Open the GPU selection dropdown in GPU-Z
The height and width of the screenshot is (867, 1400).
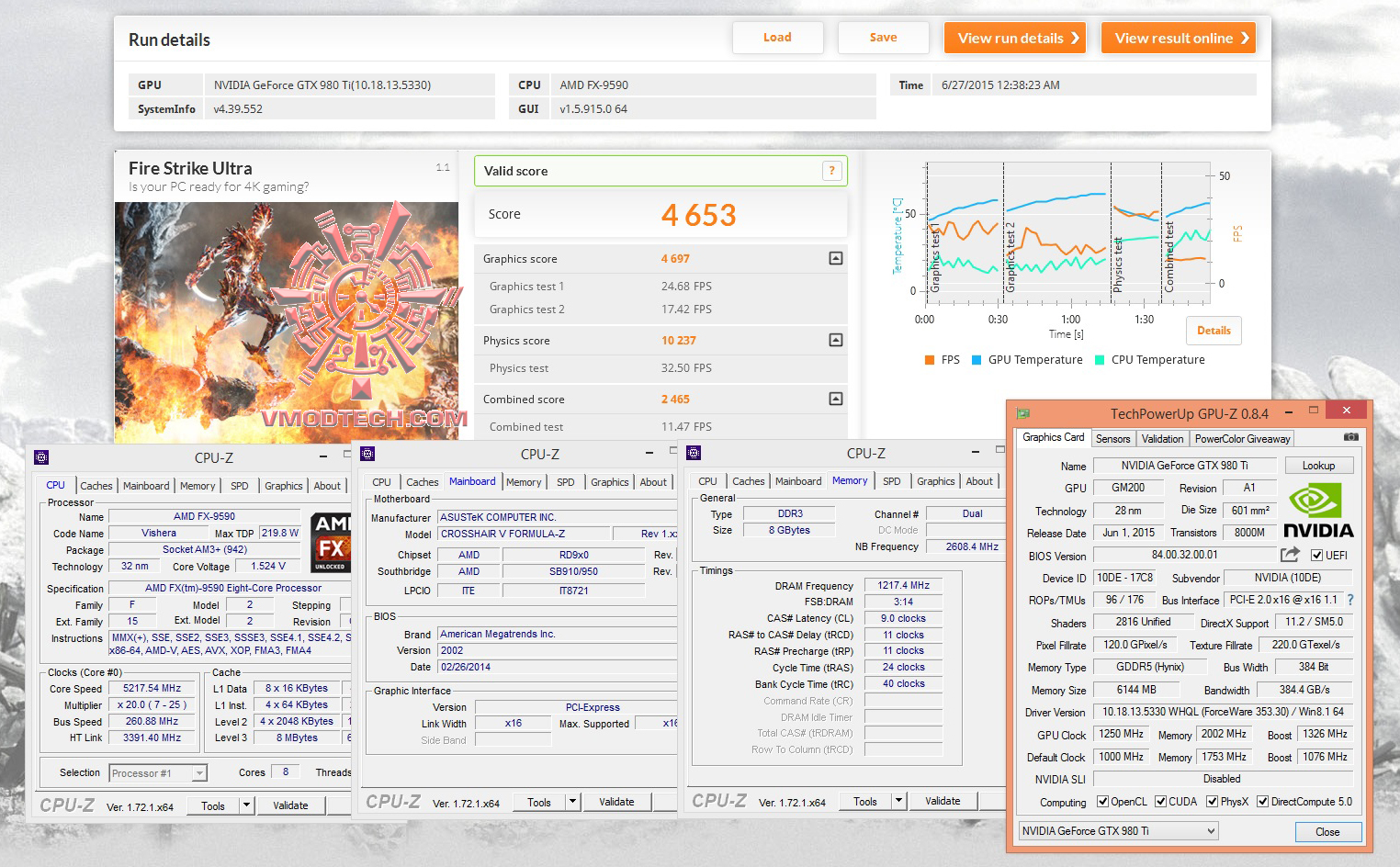tap(1119, 831)
